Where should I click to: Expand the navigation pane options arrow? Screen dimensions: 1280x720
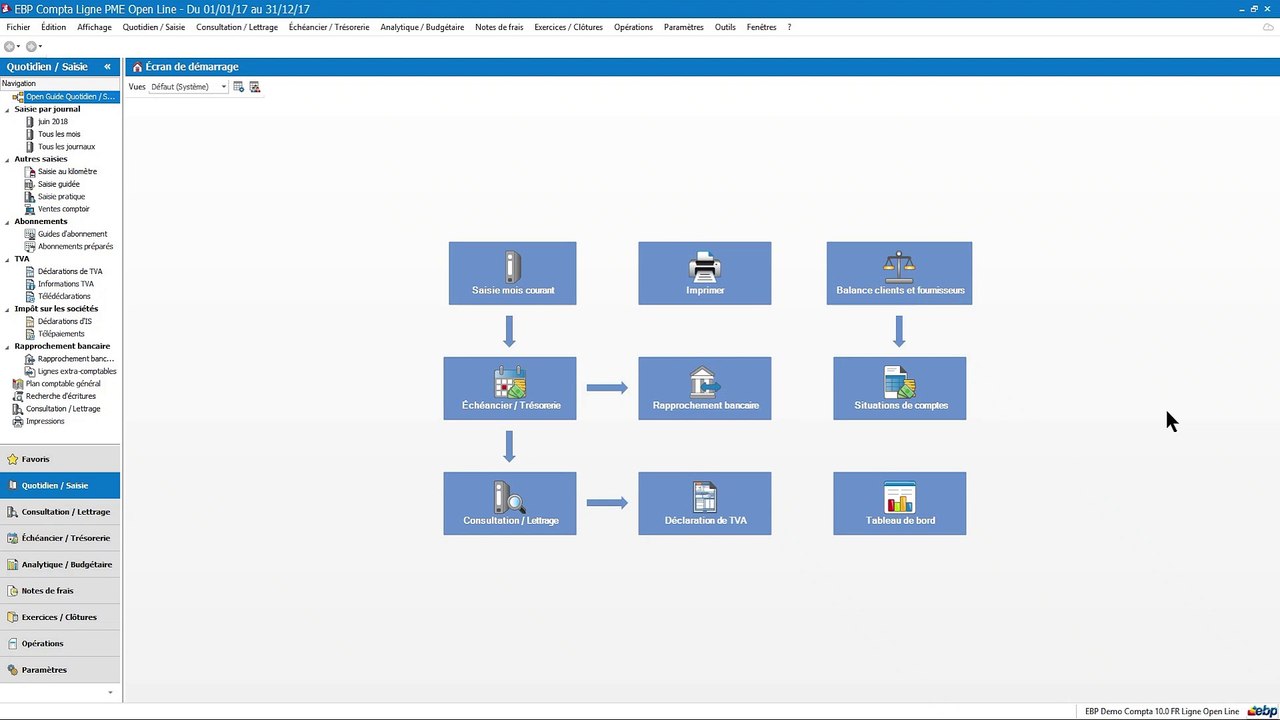pos(110,692)
